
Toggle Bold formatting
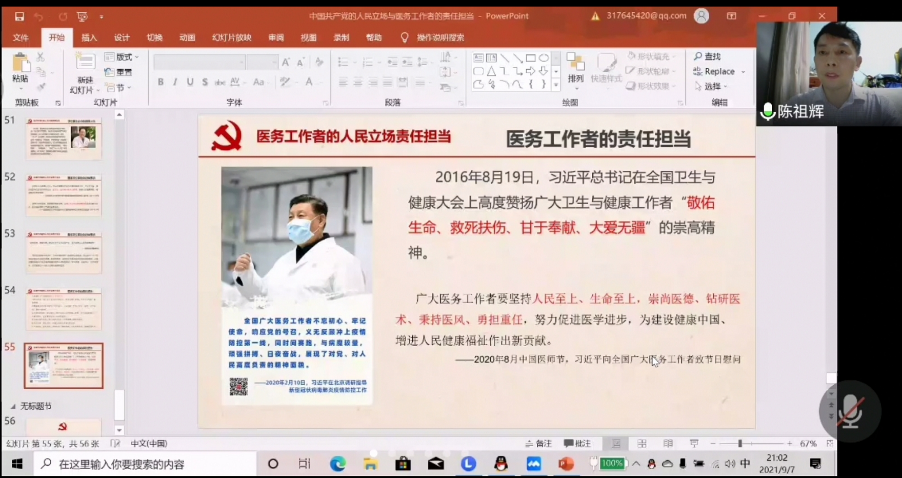click(x=160, y=82)
